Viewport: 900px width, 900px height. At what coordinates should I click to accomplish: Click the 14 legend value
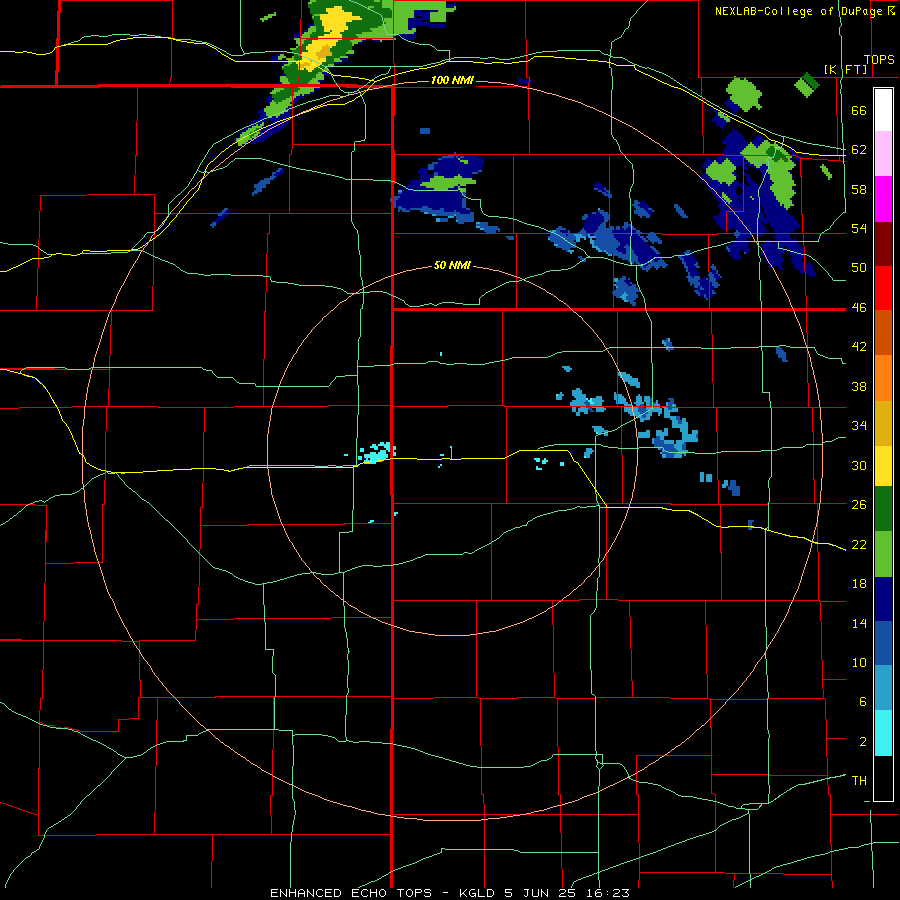(x=859, y=623)
